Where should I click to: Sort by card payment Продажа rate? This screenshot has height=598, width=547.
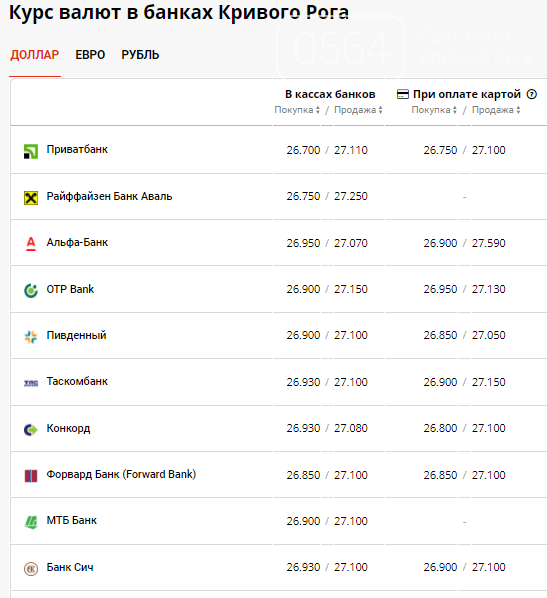(496, 110)
